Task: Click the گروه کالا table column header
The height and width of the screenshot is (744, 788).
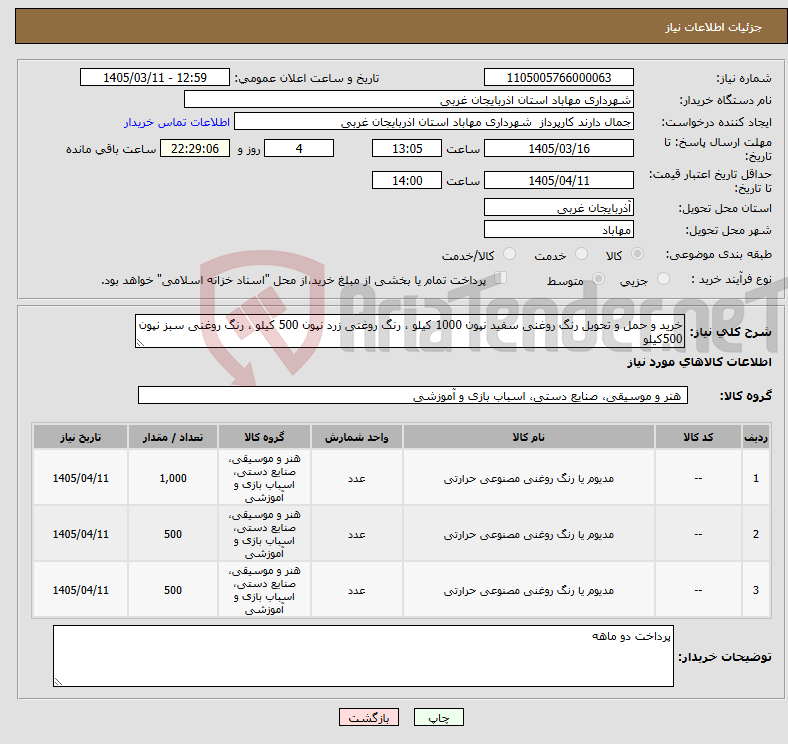Action: click(x=264, y=437)
